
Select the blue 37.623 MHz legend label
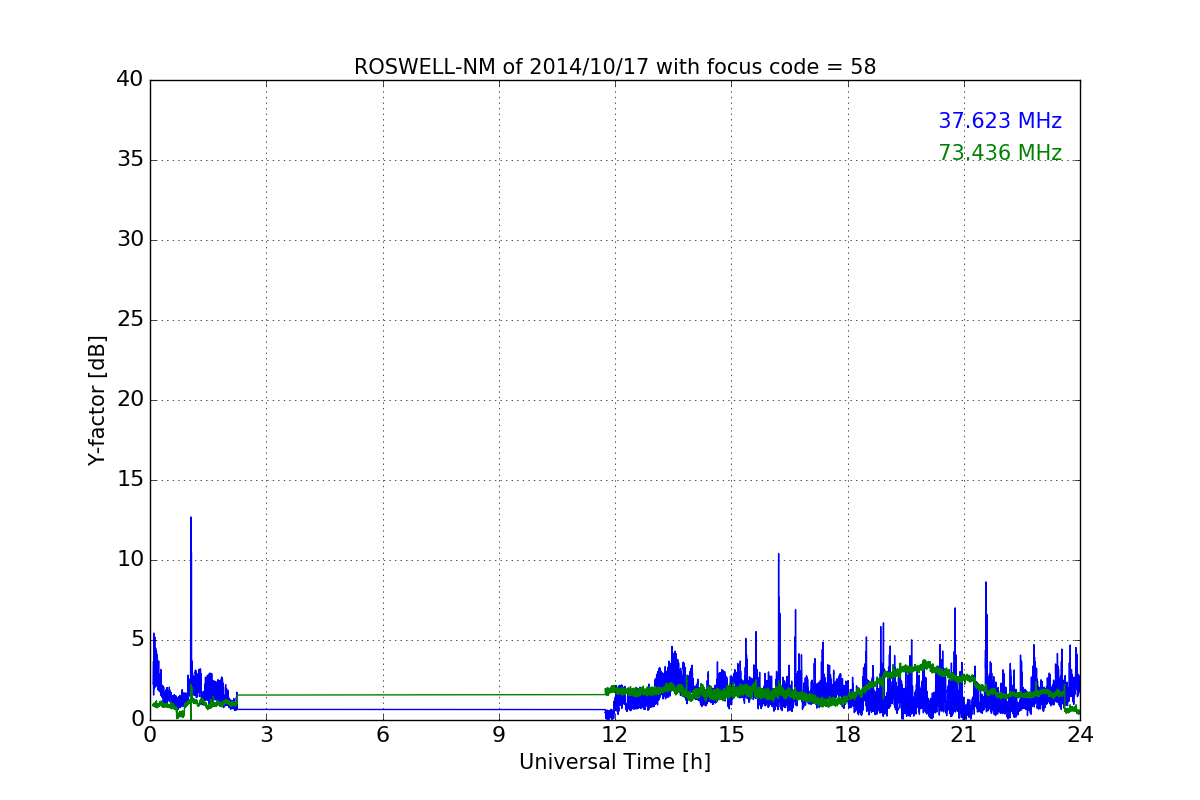point(1000,121)
